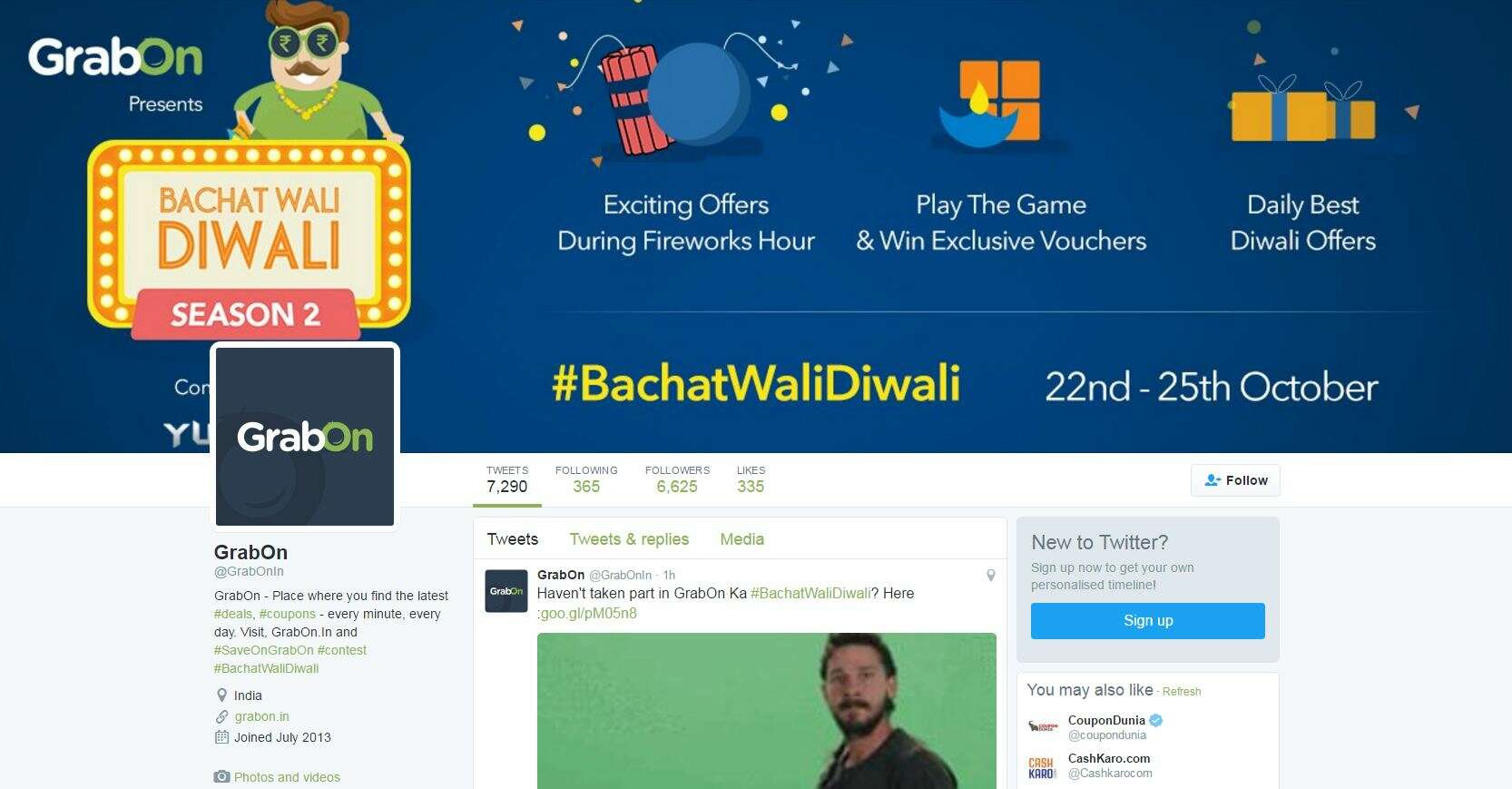Open the grabon.in website link
Image resolution: width=1512 pixels, height=789 pixels.
(261, 716)
